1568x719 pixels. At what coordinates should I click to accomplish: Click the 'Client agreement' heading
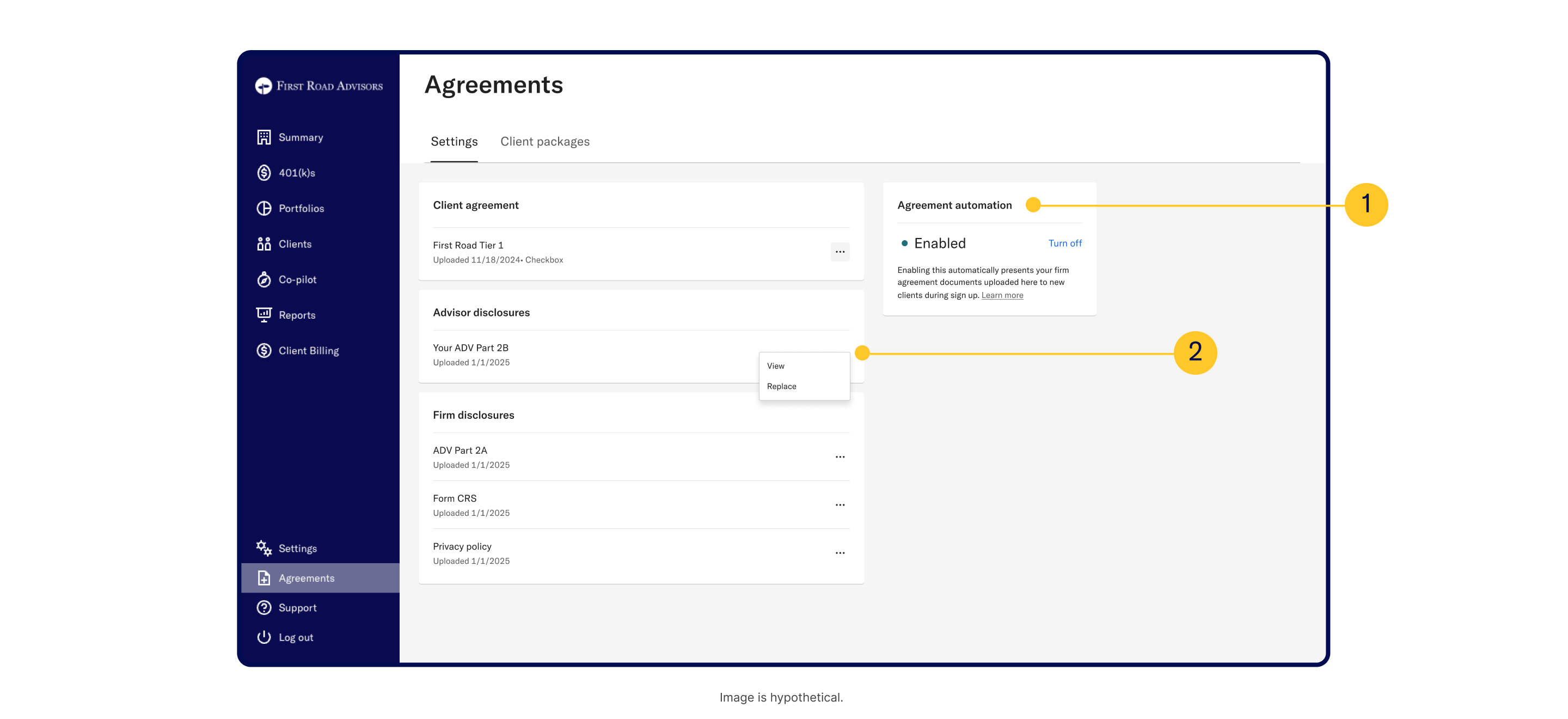(x=476, y=205)
